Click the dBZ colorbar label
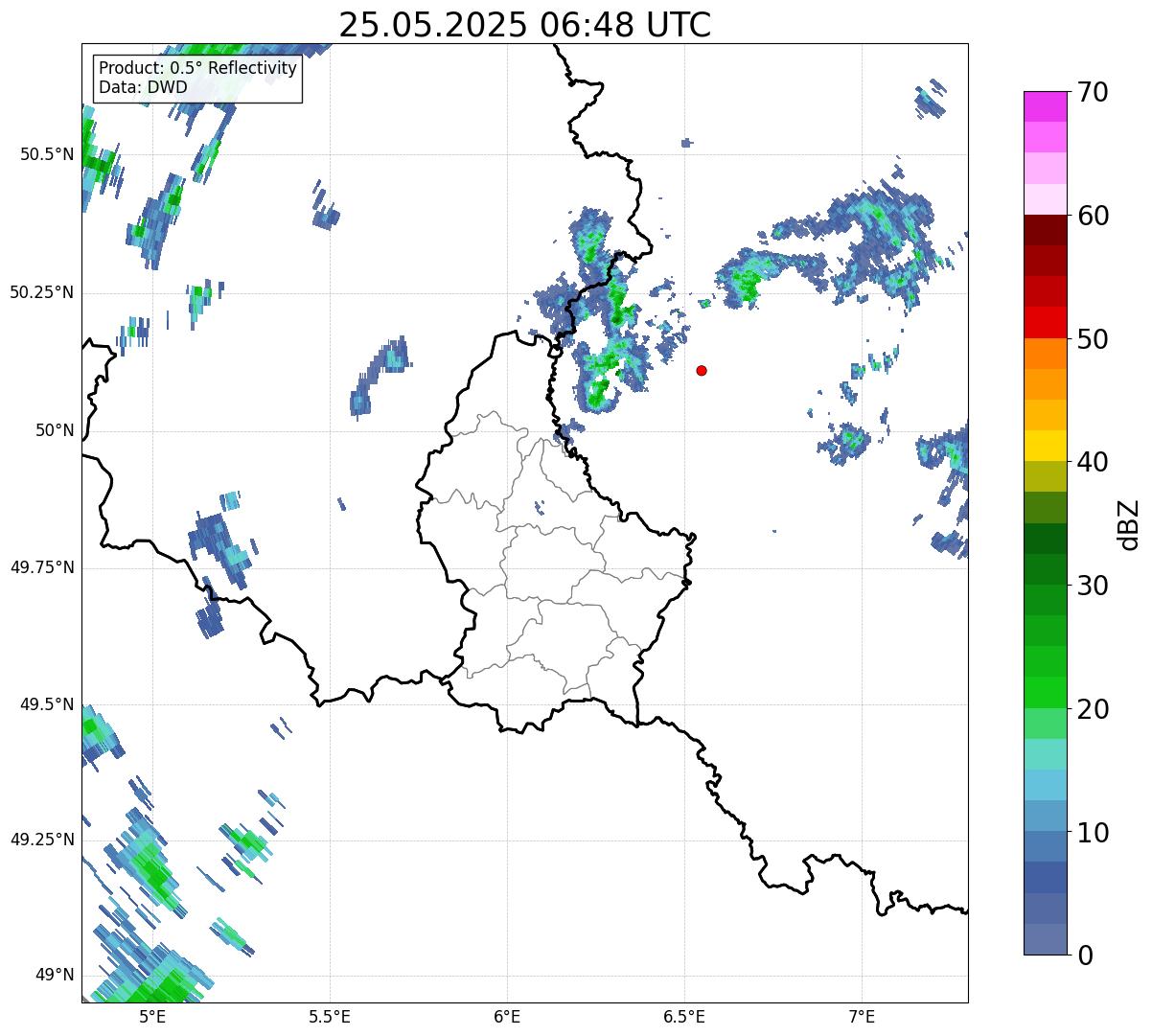The width and height of the screenshot is (1152, 1036). tap(1129, 523)
